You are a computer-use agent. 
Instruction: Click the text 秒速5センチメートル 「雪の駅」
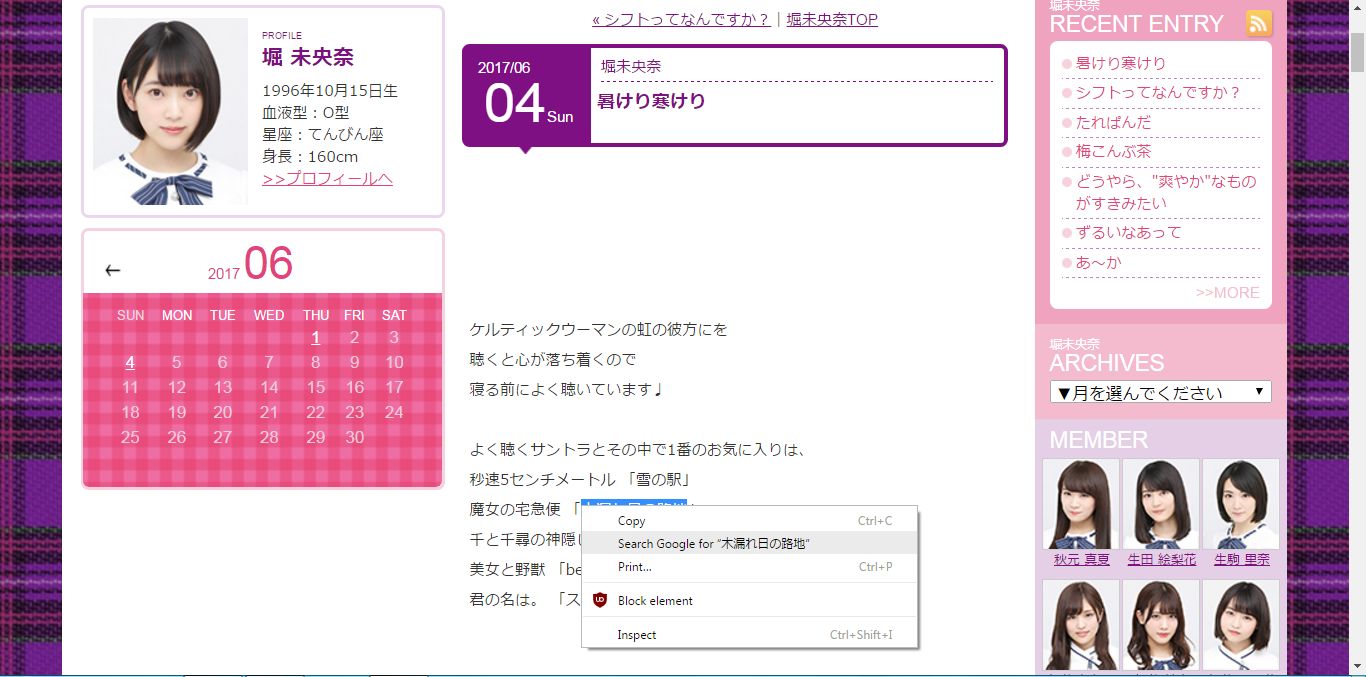tap(581, 480)
